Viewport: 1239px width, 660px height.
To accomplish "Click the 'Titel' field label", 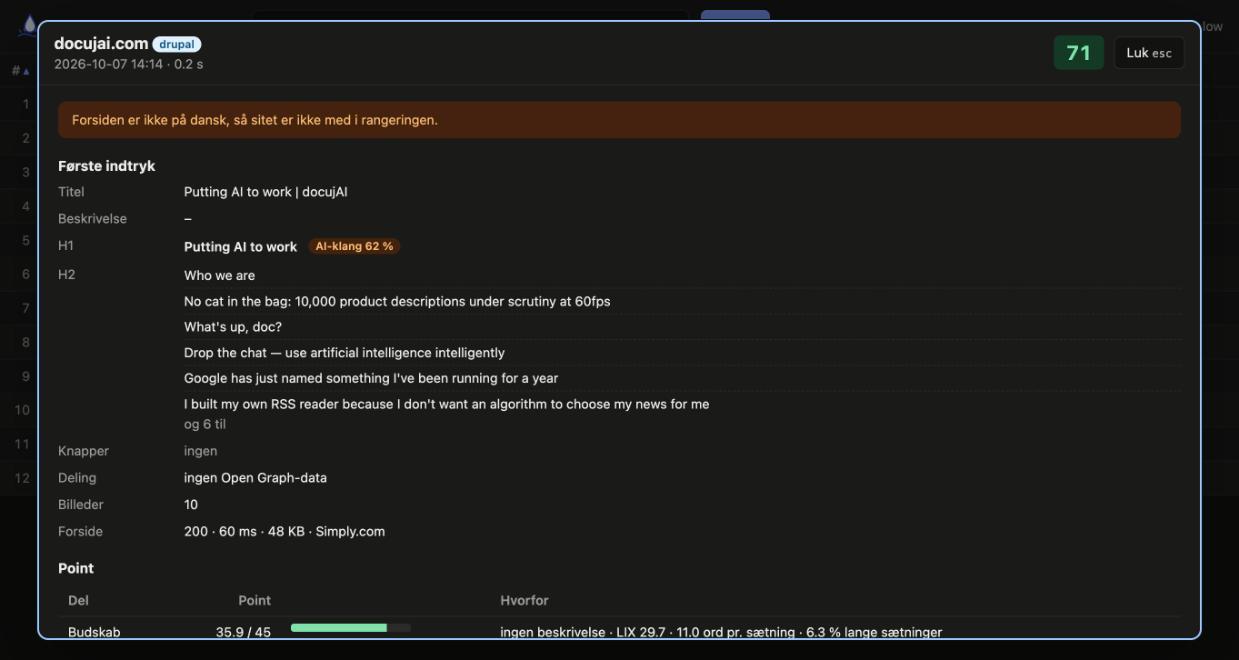I will (71, 192).
